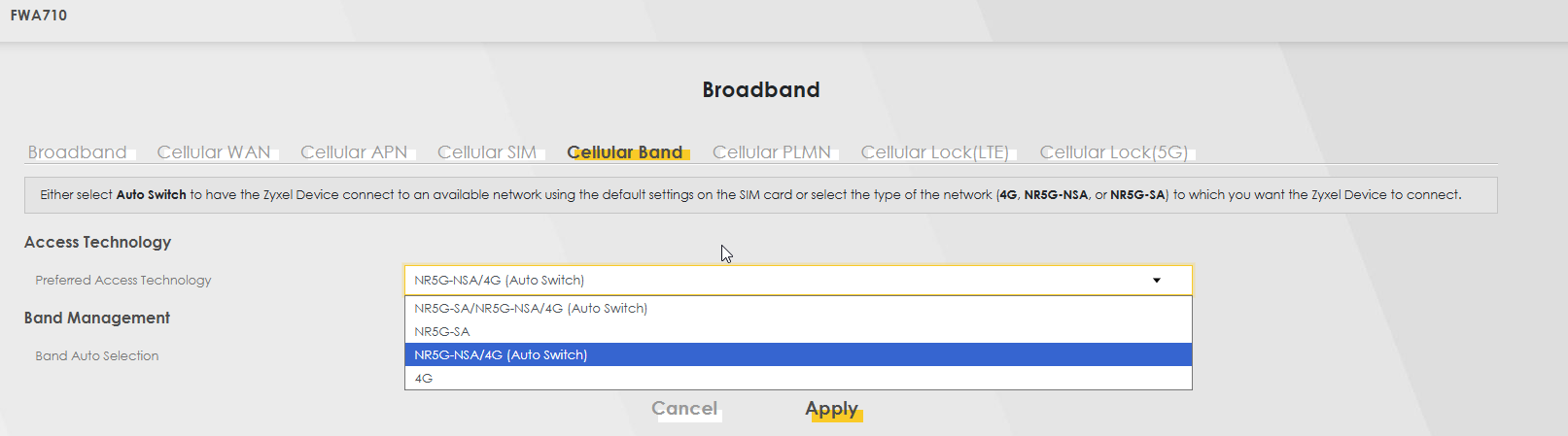
Task: Go to the Cellular APN tab
Action: [x=354, y=152]
